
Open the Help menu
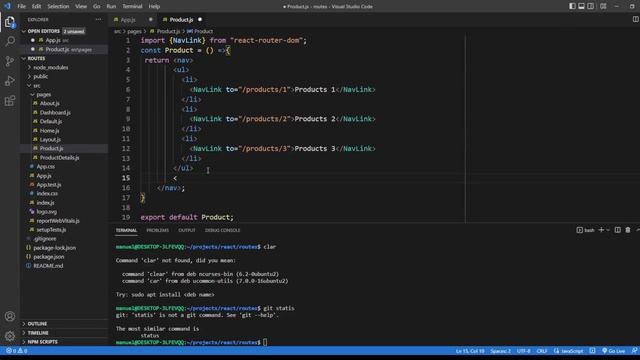click(154, 6)
